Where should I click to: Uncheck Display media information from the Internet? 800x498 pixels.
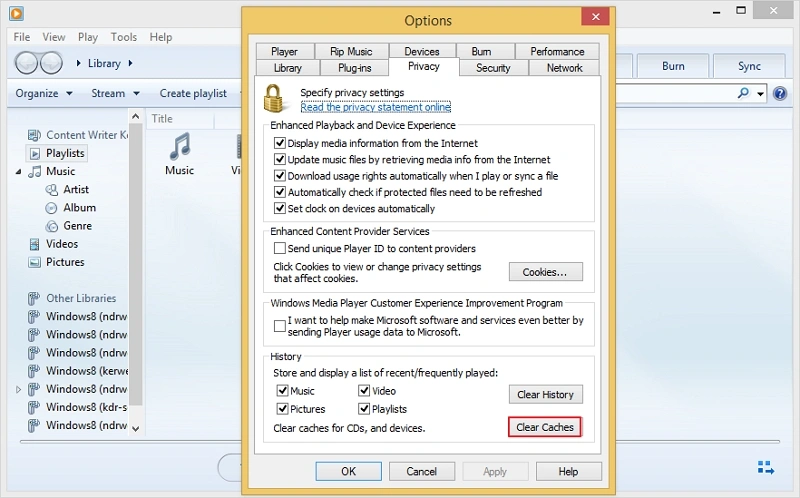(x=280, y=143)
